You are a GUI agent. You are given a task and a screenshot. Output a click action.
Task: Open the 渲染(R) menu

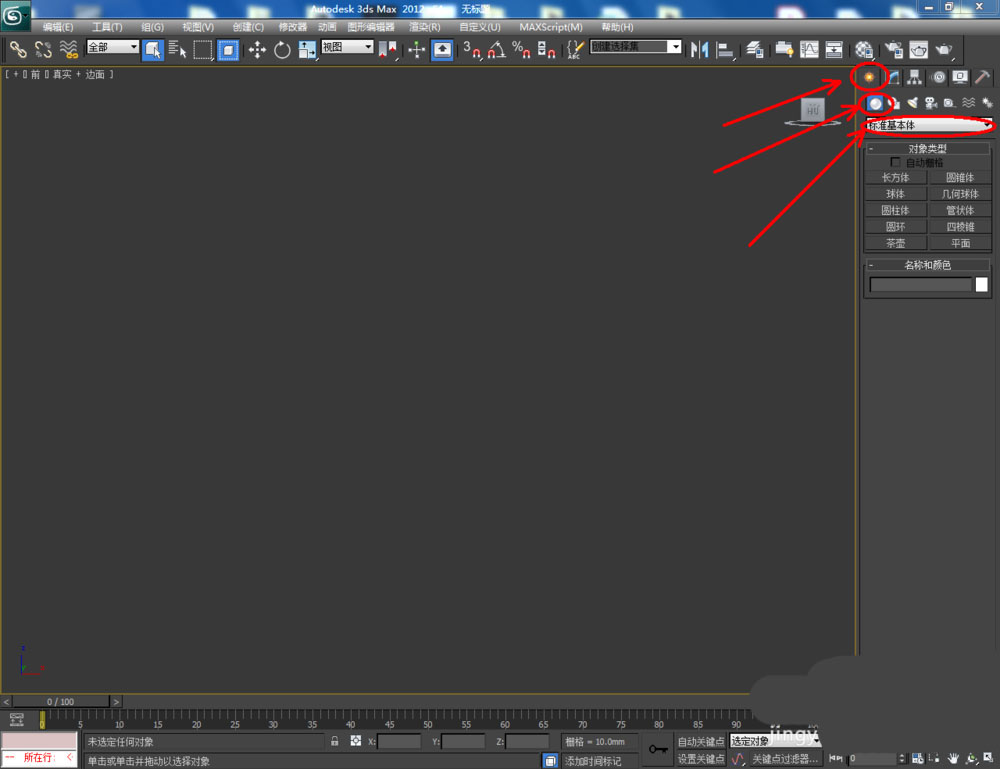click(x=425, y=27)
